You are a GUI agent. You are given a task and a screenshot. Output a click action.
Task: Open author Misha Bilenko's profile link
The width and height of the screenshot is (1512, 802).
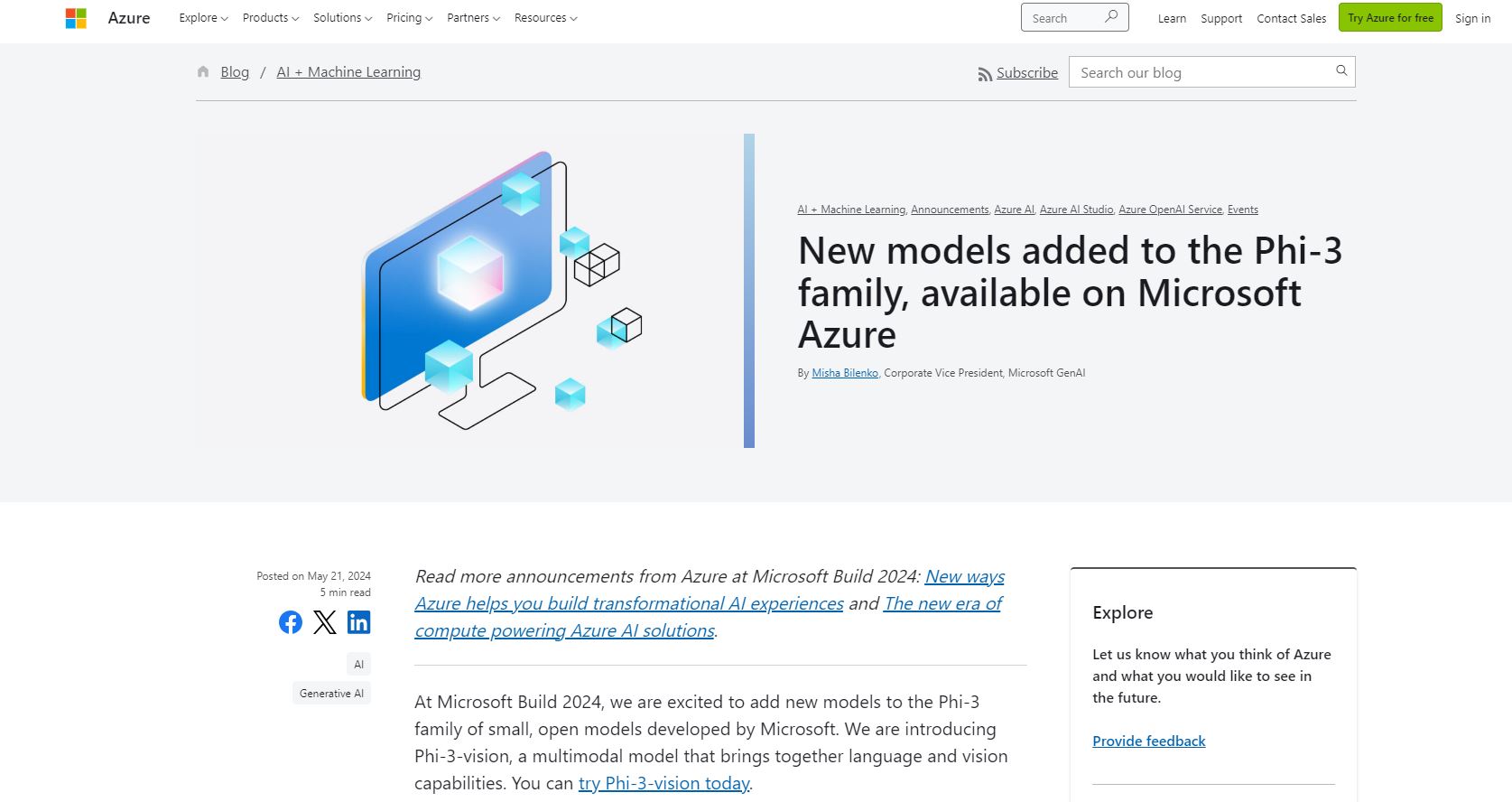click(x=845, y=373)
